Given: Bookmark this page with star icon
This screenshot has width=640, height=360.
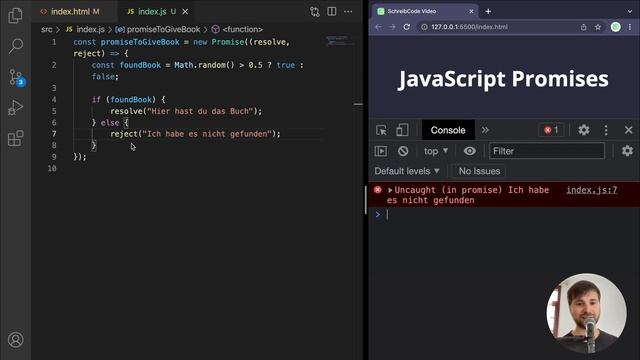Looking at the screenshot, I should coord(598,27).
